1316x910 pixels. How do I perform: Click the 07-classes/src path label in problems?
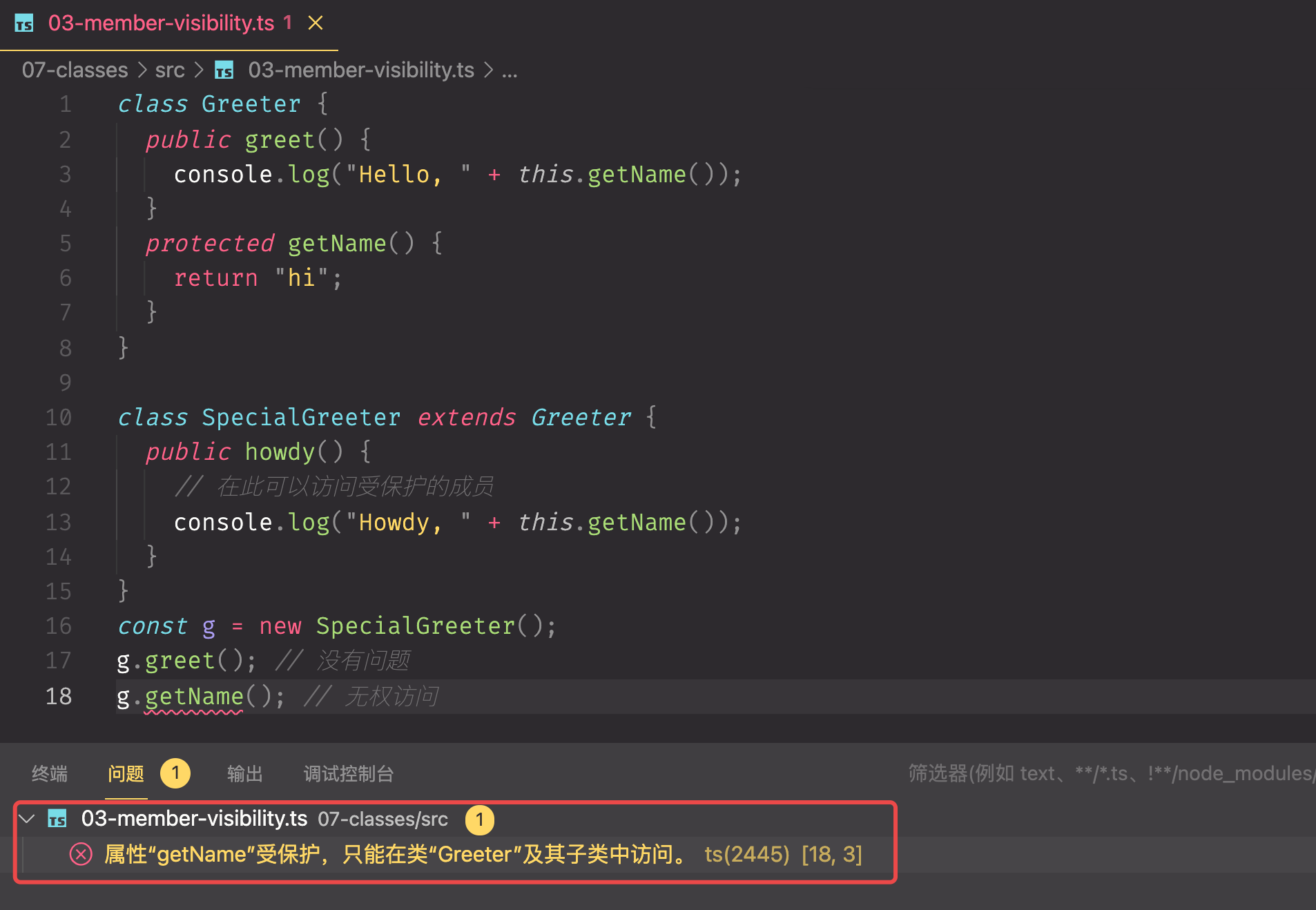pos(383,820)
